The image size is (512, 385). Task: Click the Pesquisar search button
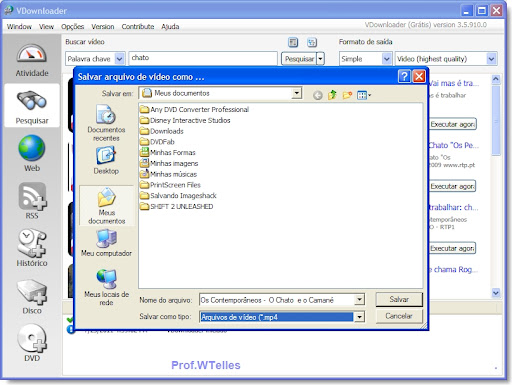[299, 59]
